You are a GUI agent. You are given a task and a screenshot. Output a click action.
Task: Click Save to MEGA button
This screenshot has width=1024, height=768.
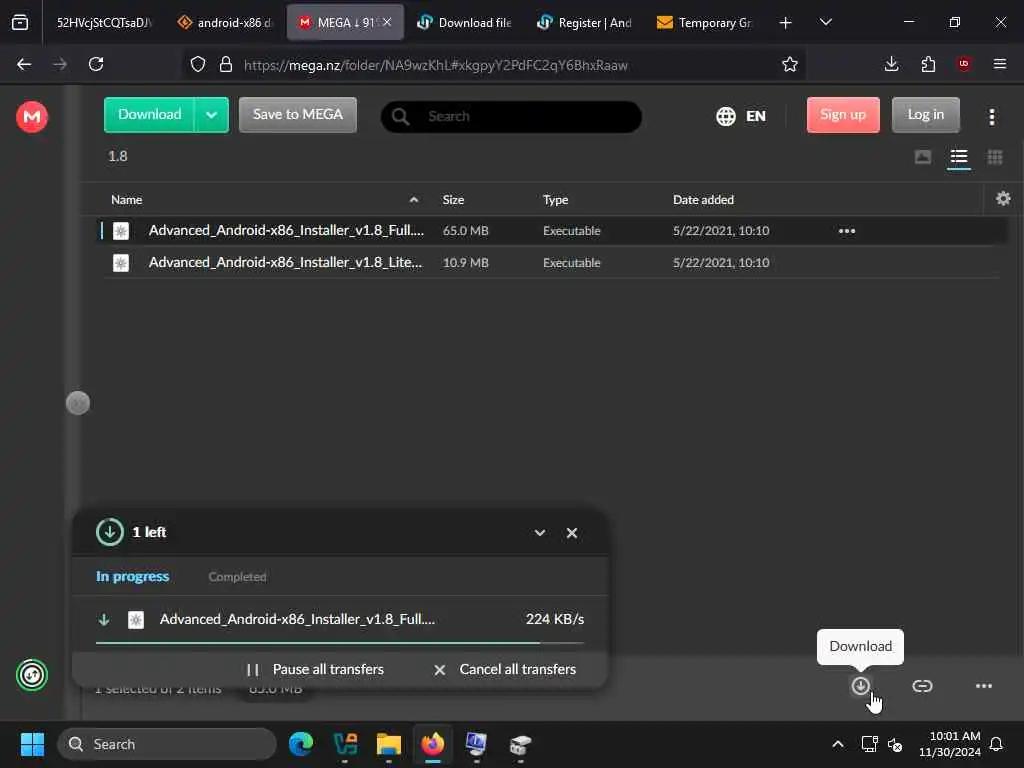(x=298, y=114)
